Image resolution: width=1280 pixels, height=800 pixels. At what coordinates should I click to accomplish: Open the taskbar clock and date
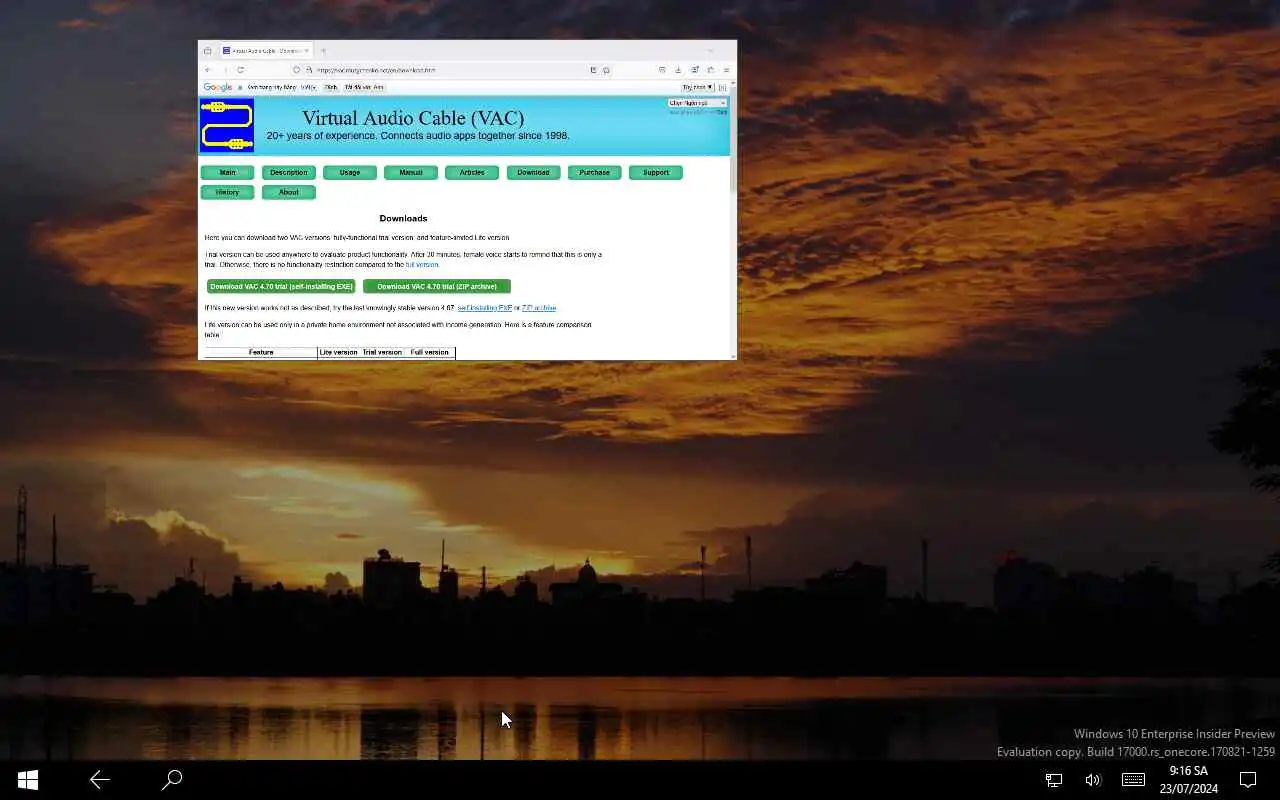pyautogui.click(x=1188, y=780)
